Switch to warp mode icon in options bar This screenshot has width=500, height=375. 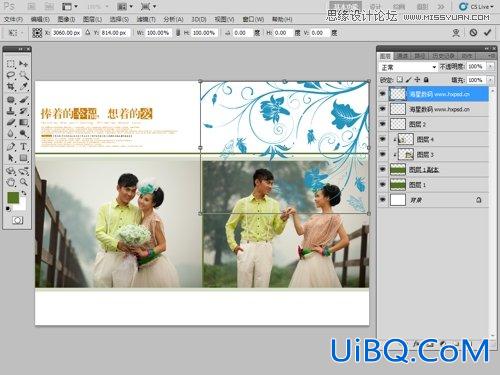point(456,33)
